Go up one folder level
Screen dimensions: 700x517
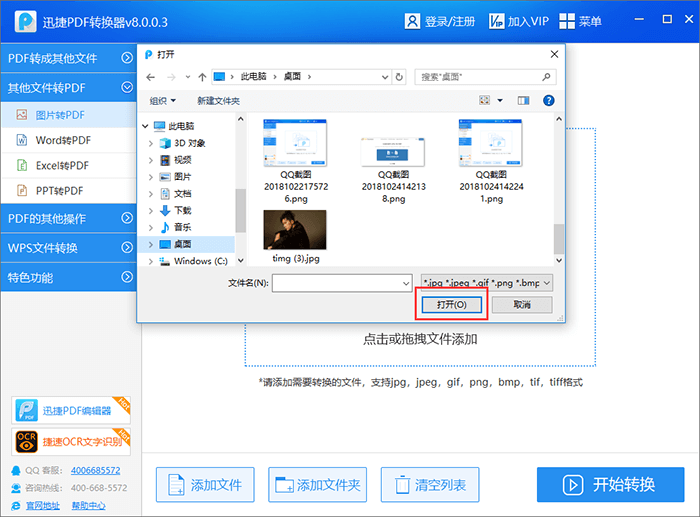coord(202,77)
